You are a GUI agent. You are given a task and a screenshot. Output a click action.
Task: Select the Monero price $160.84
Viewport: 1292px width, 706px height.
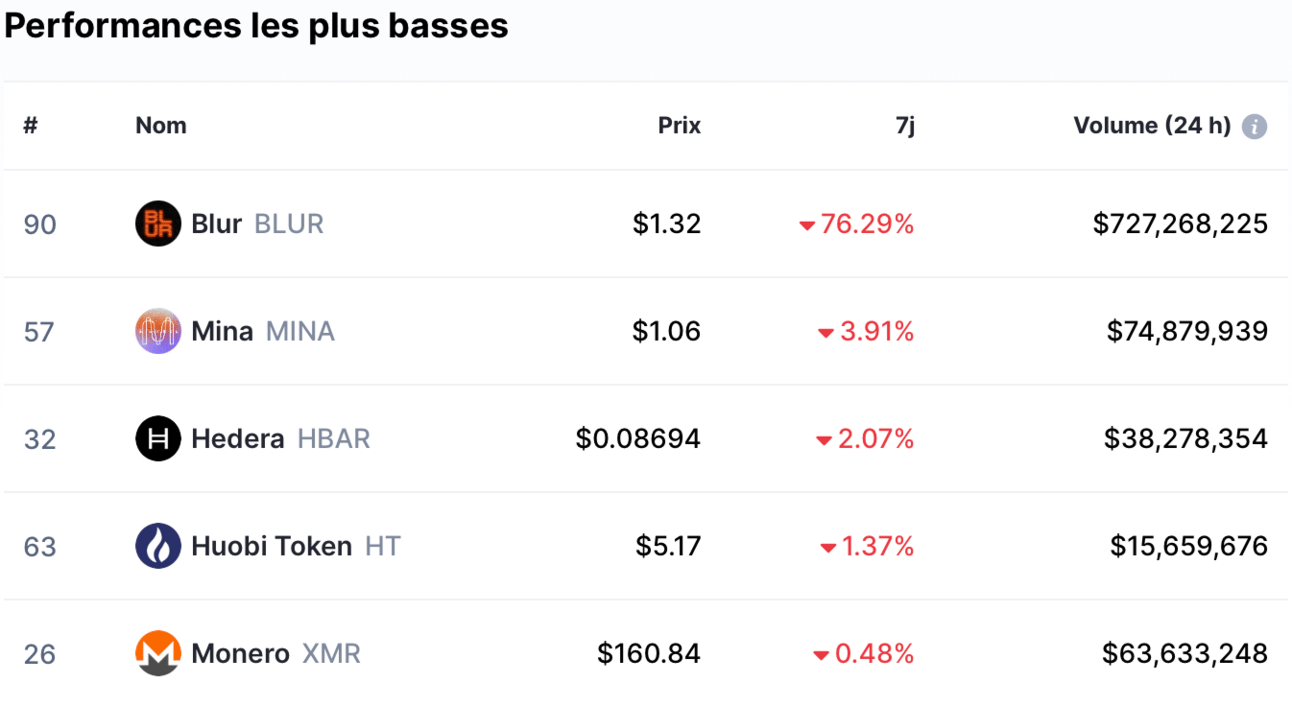coord(649,654)
